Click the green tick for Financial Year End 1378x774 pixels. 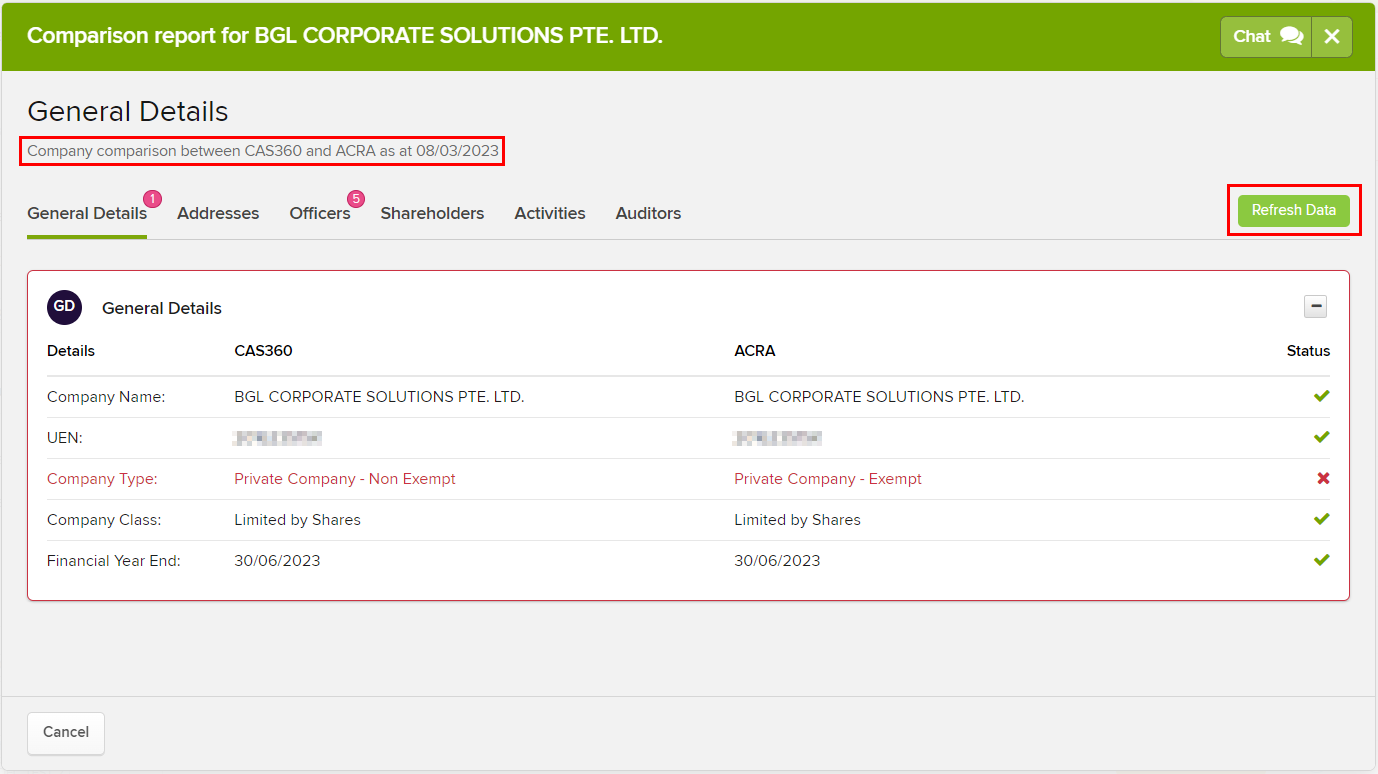[x=1322, y=560]
